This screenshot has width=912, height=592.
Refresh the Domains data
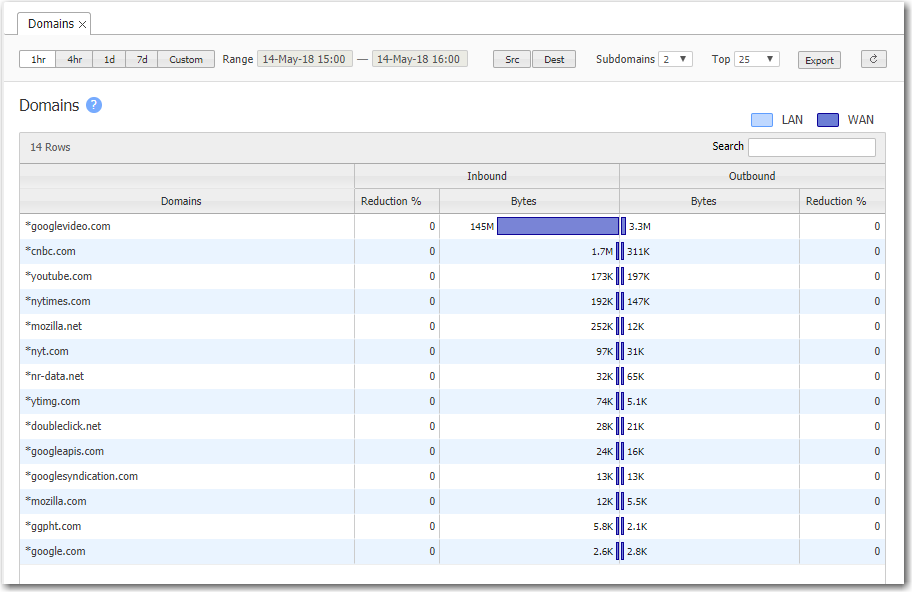pyautogui.click(x=873, y=59)
